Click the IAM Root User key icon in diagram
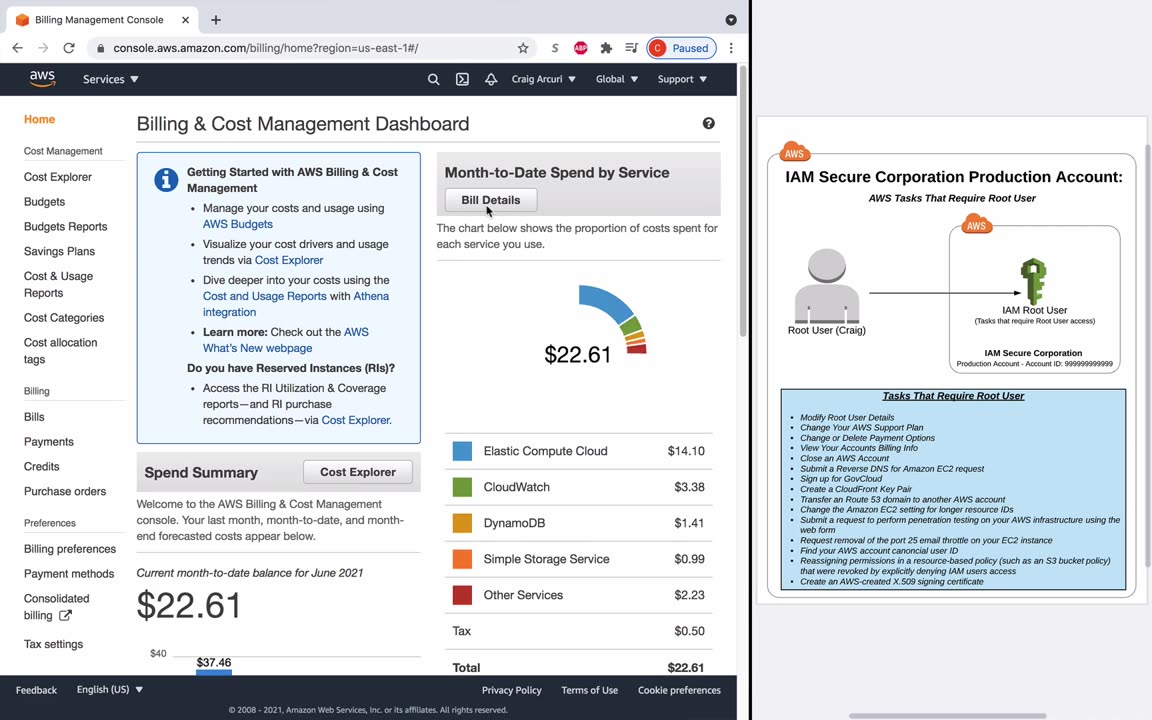The image size is (1152, 720). pyautogui.click(x=1033, y=281)
